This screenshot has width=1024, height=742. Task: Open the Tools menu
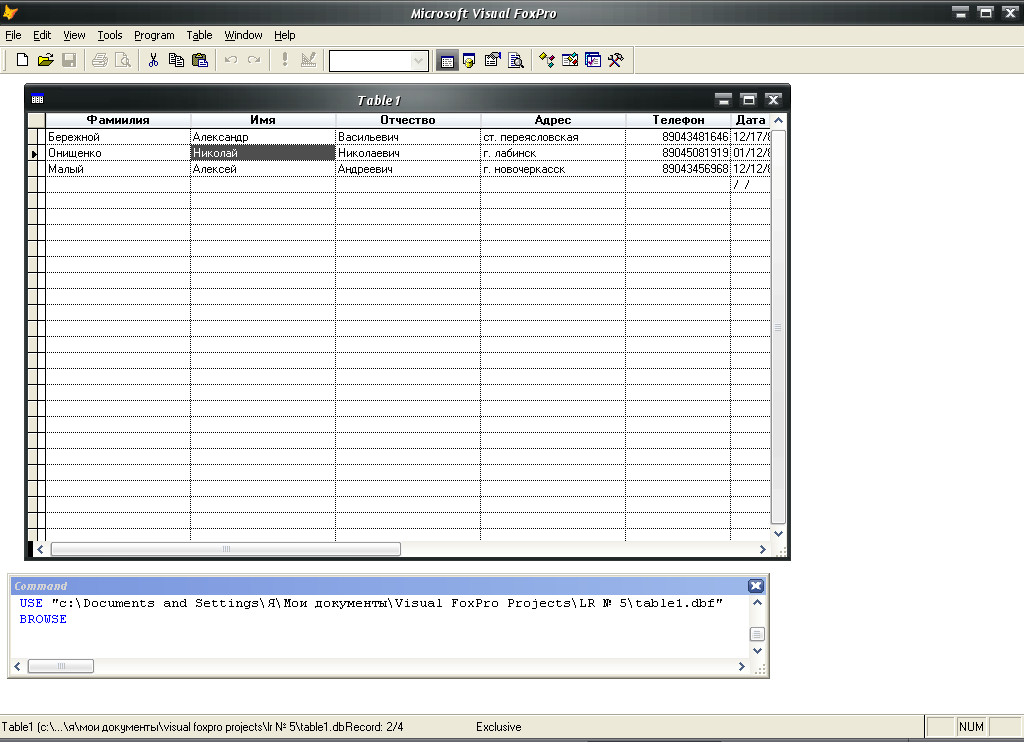tap(110, 35)
